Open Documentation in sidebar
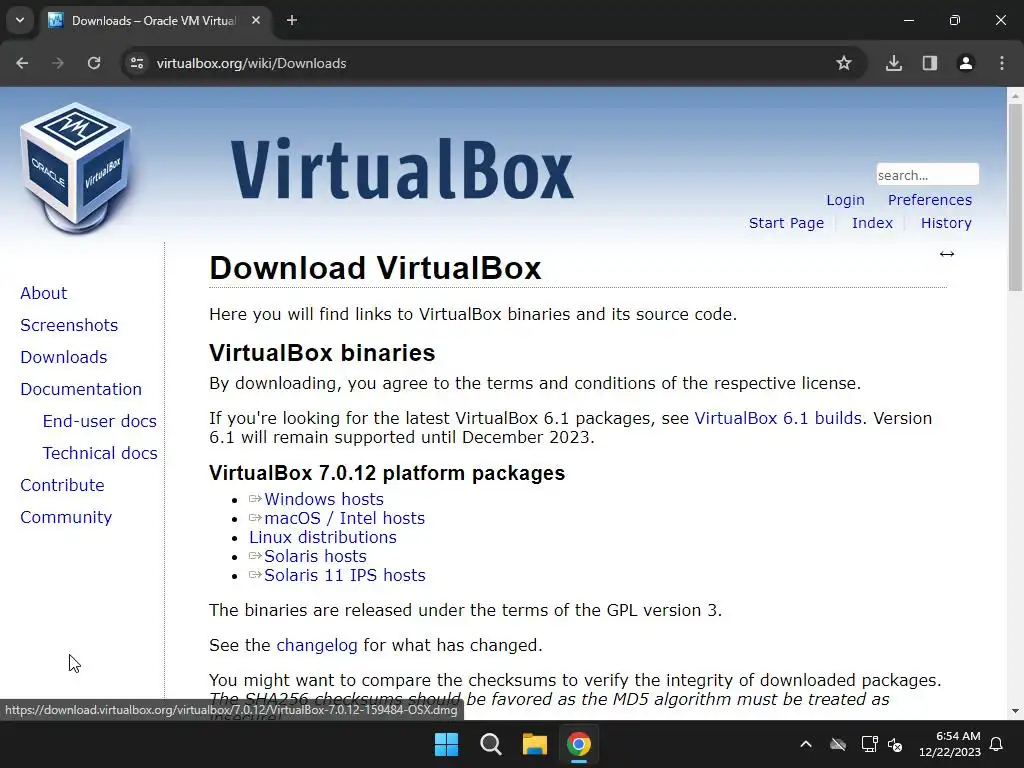 pyautogui.click(x=81, y=389)
